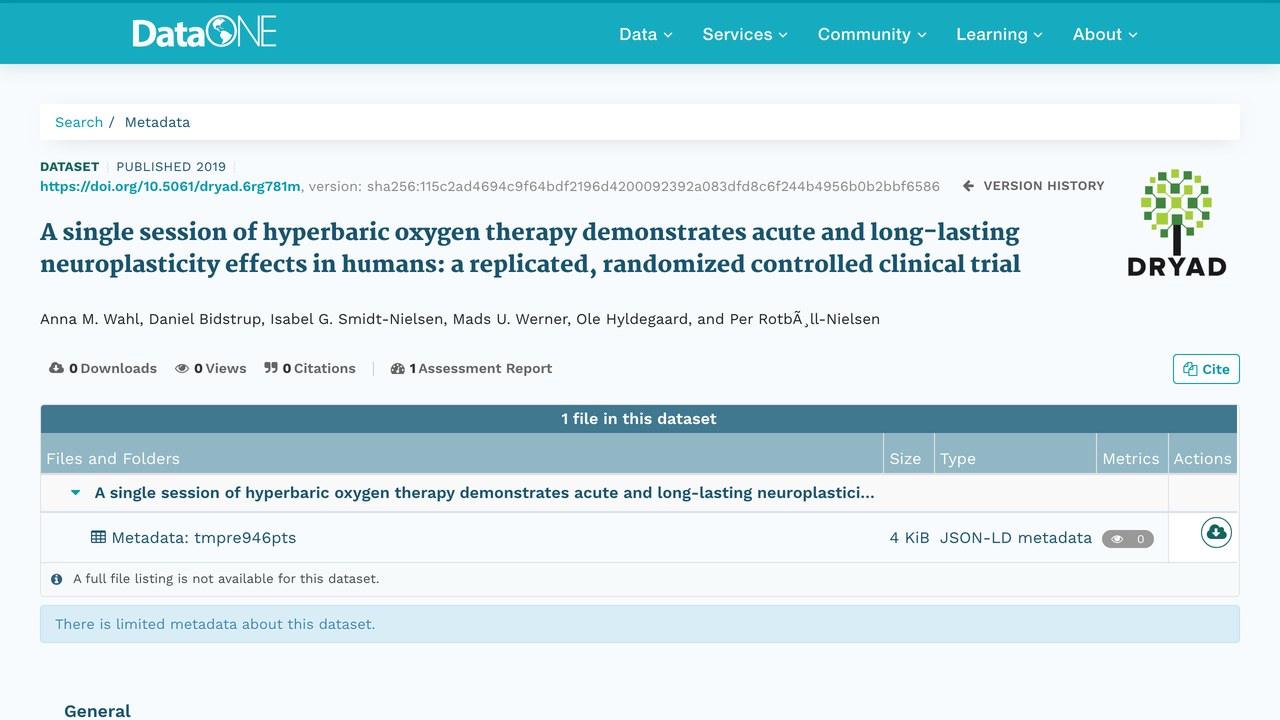Open the Version History link
The image size is (1280, 720).
1033,186
